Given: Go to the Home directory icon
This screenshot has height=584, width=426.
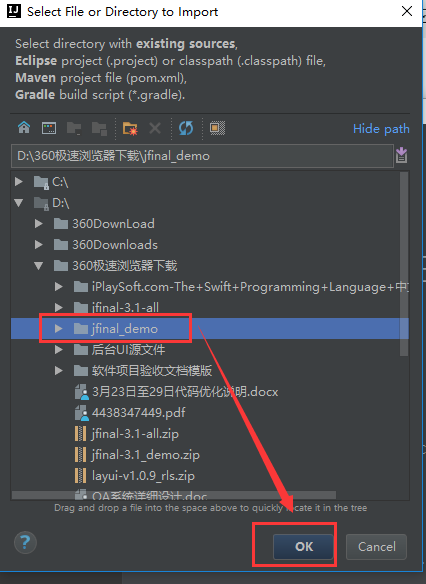Looking at the screenshot, I should tap(24, 128).
